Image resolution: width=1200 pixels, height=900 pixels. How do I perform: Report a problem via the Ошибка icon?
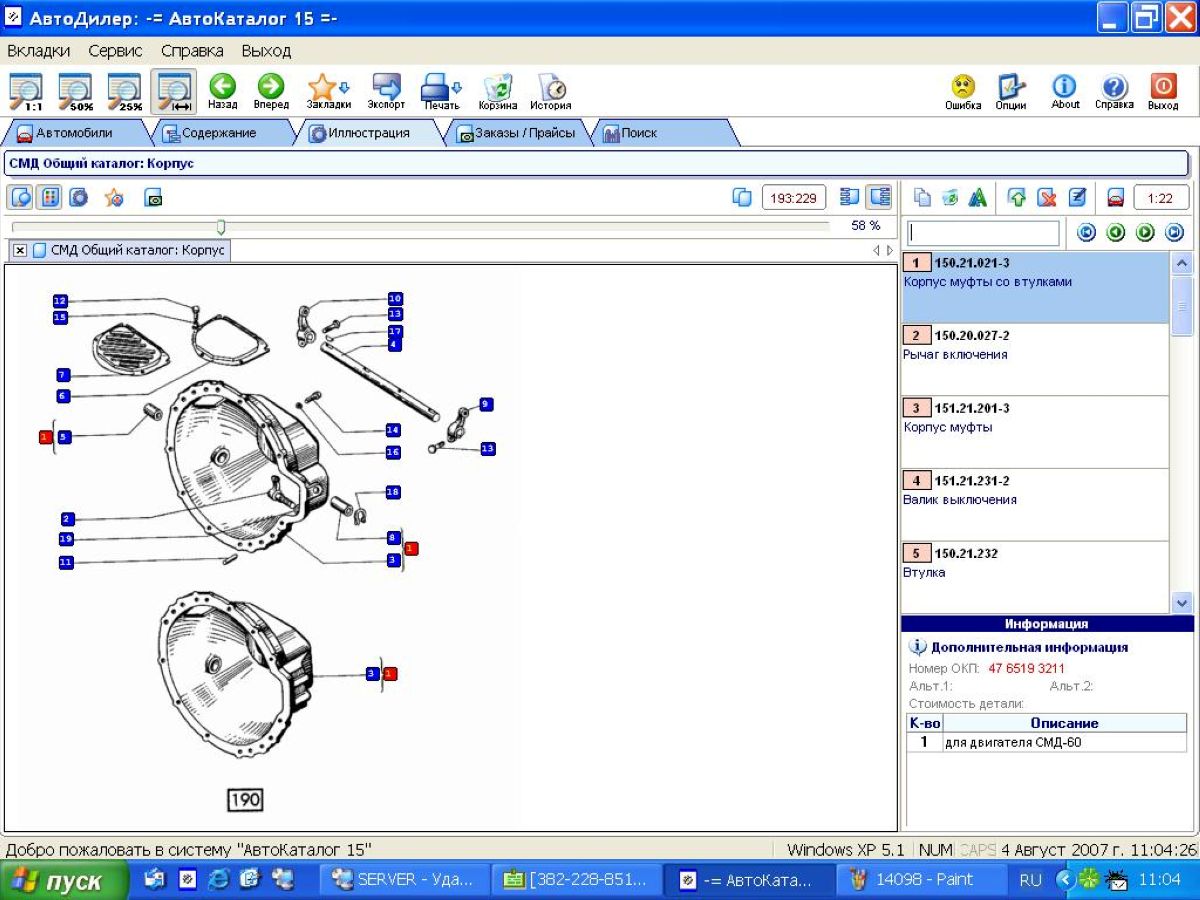pyautogui.click(x=963, y=90)
